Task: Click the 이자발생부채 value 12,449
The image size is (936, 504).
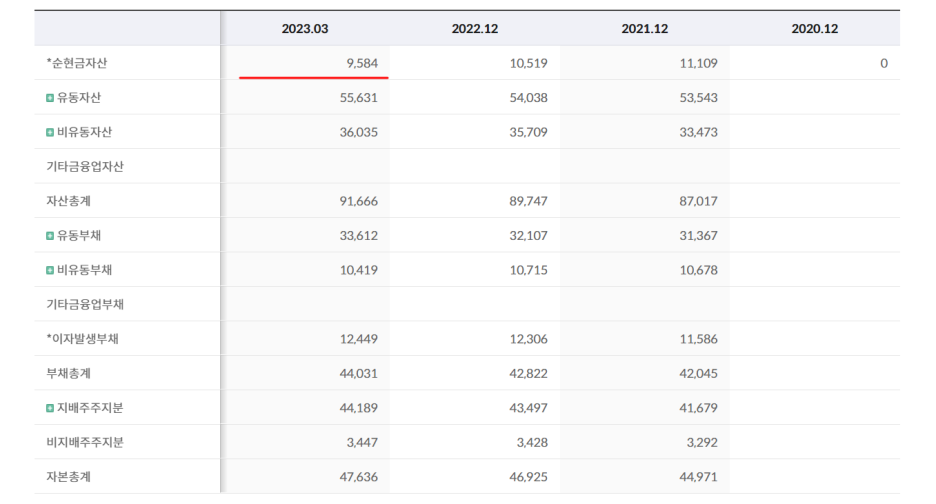Action: pyautogui.click(x=359, y=339)
